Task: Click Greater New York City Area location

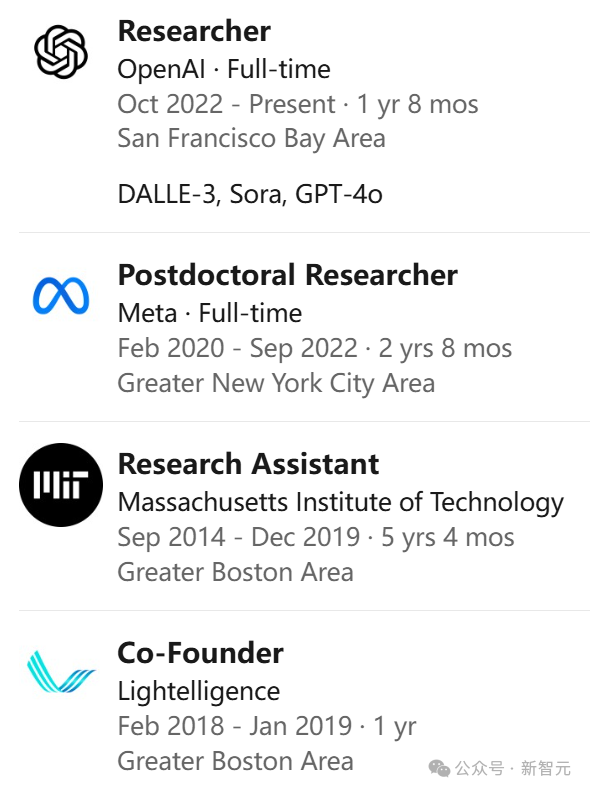Action: (x=276, y=383)
